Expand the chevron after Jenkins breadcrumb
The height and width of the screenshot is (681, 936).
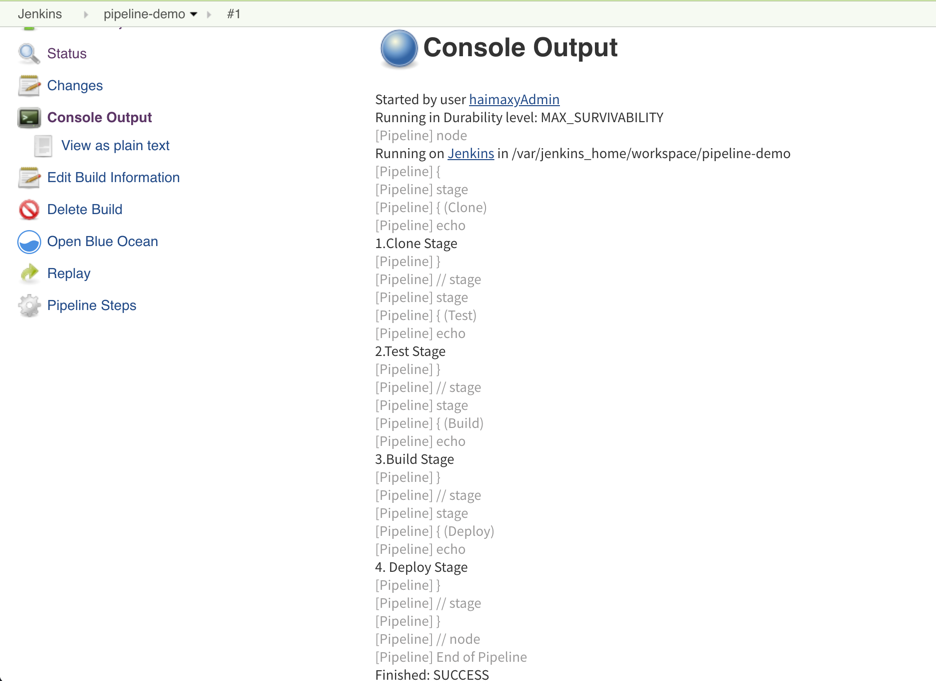pos(86,15)
